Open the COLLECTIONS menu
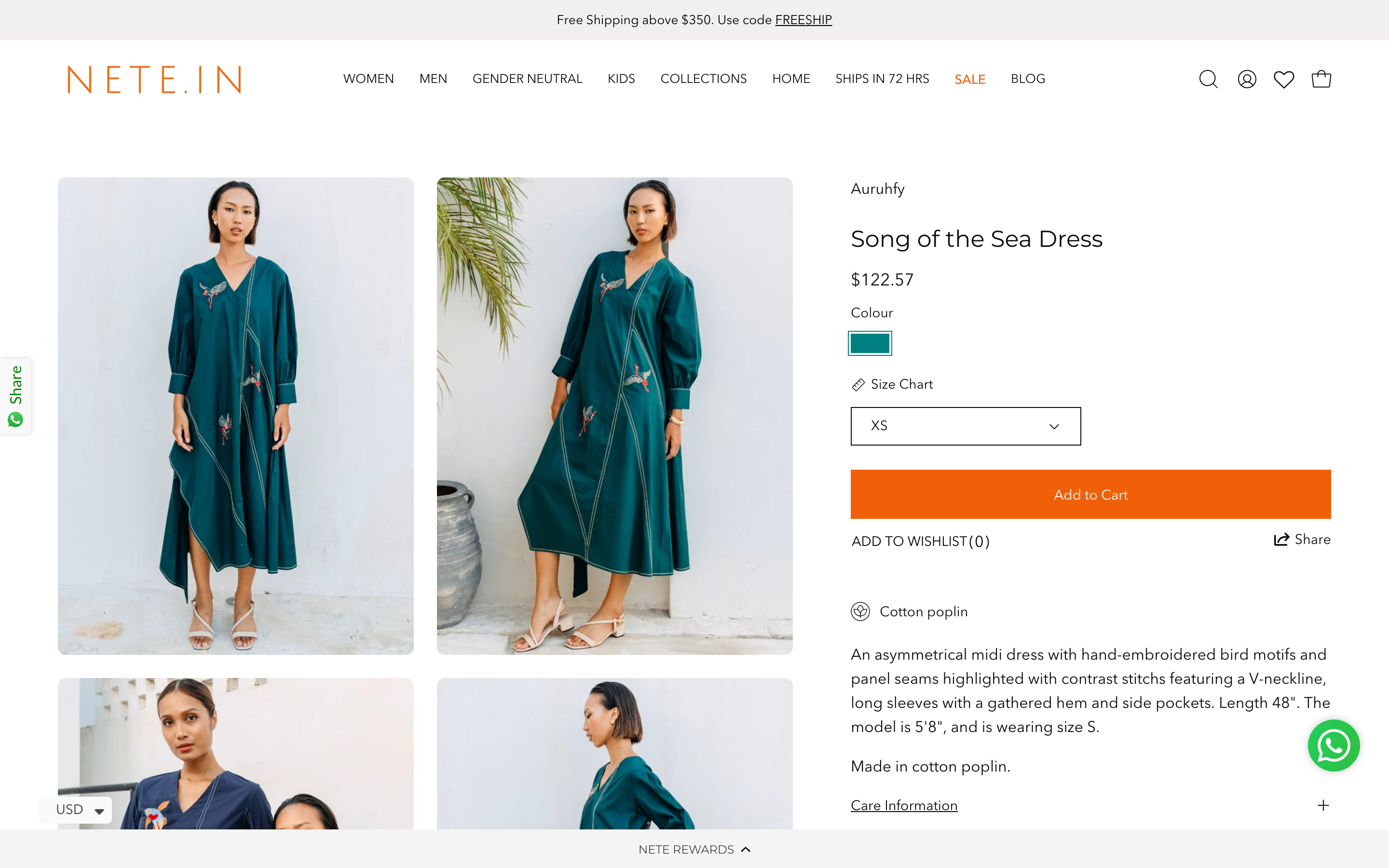 click(704, 79)
